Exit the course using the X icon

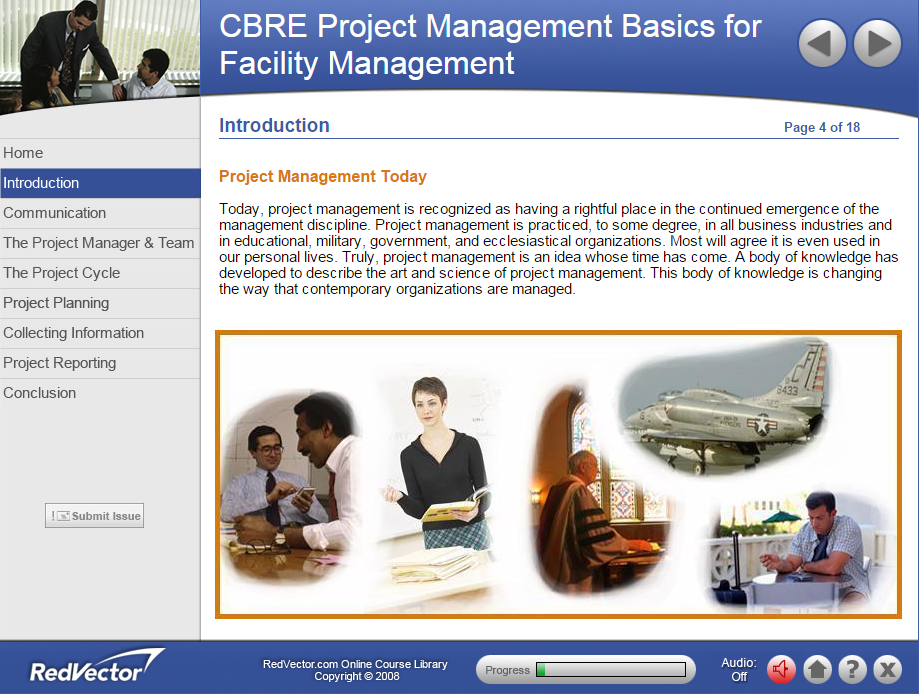click(x=887, y=669)
